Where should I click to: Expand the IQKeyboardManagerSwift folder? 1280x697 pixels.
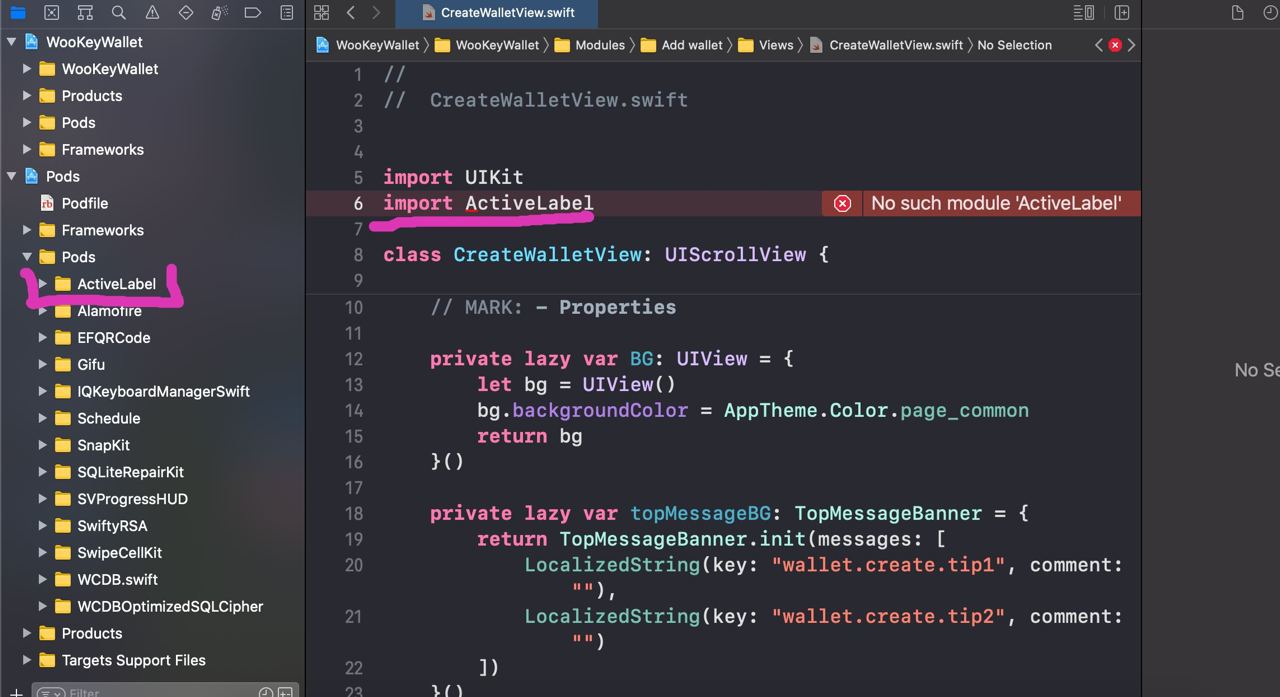[43, 391]
